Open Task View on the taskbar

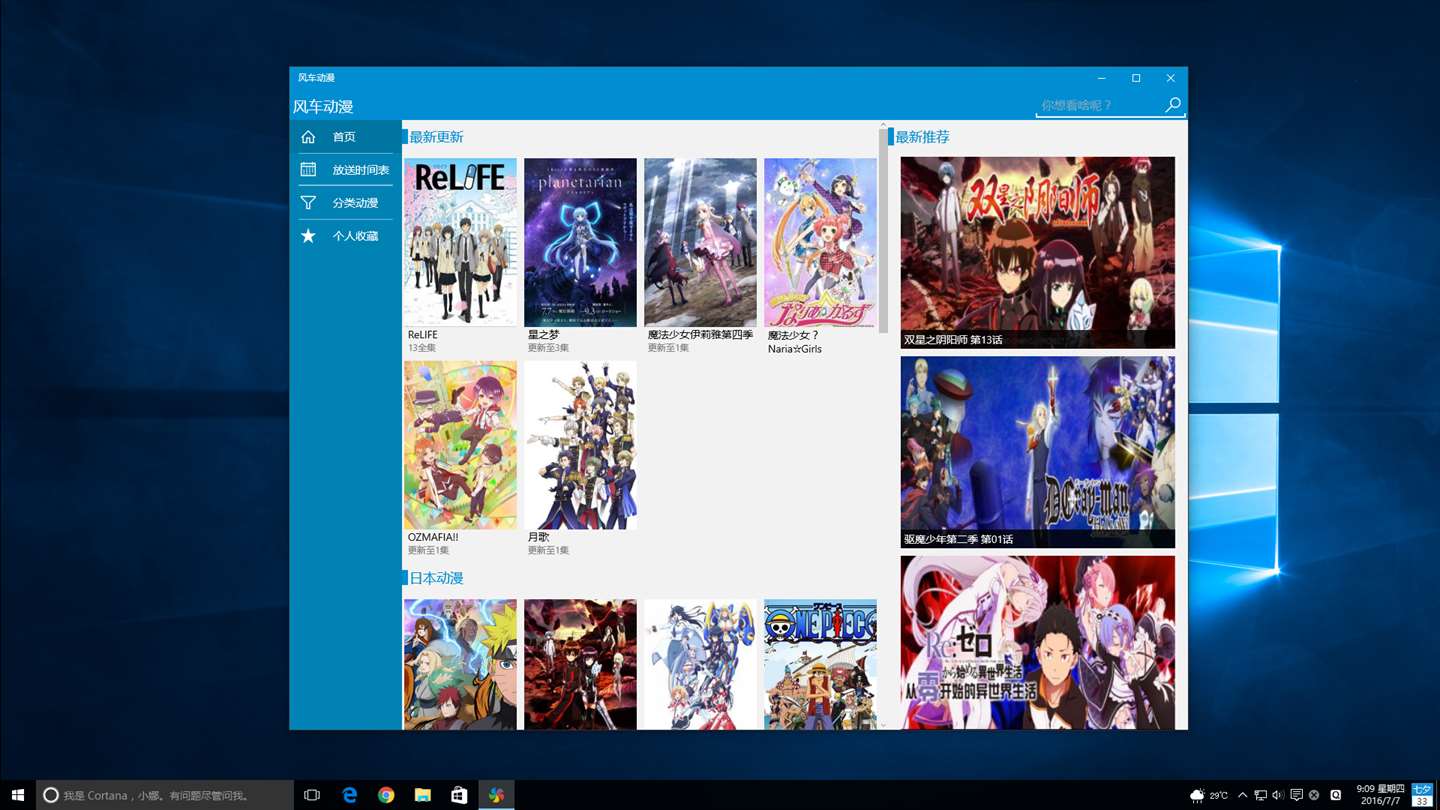(x=312, y=795)
